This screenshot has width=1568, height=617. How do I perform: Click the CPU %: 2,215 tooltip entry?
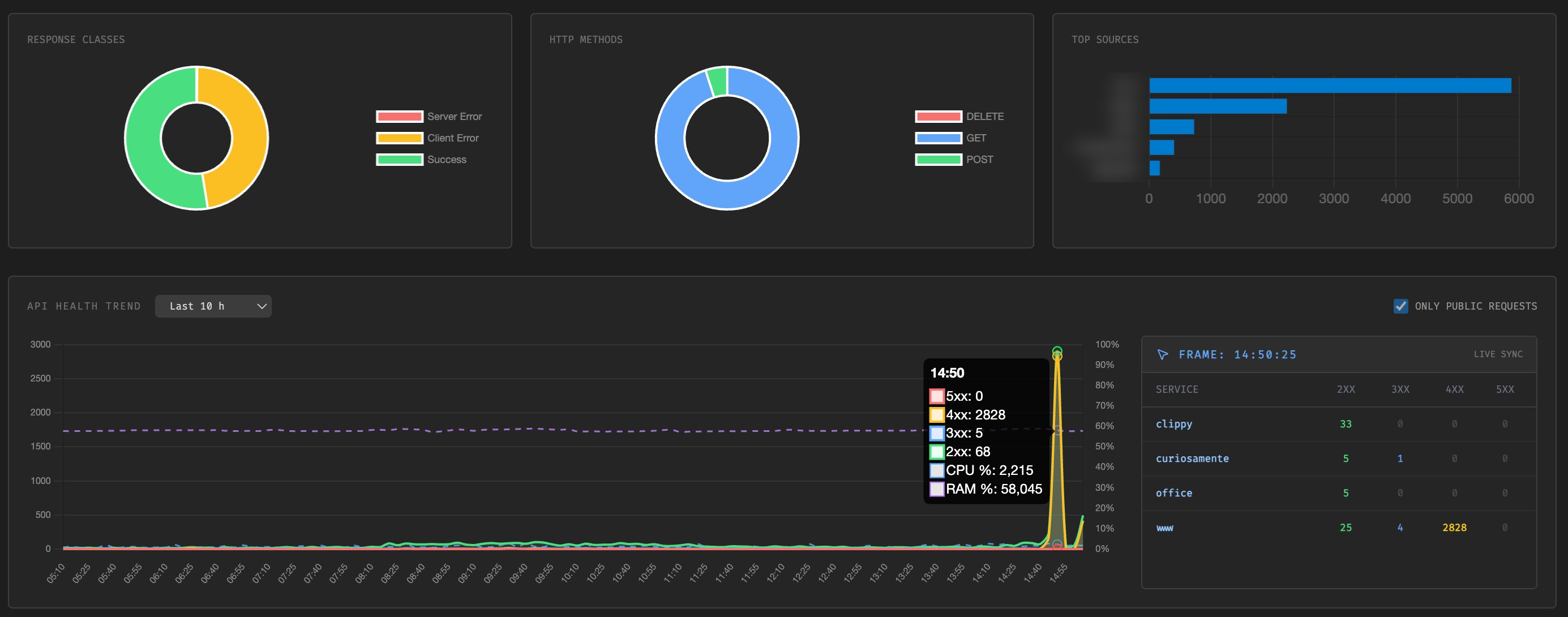click(x=981, y=470)
